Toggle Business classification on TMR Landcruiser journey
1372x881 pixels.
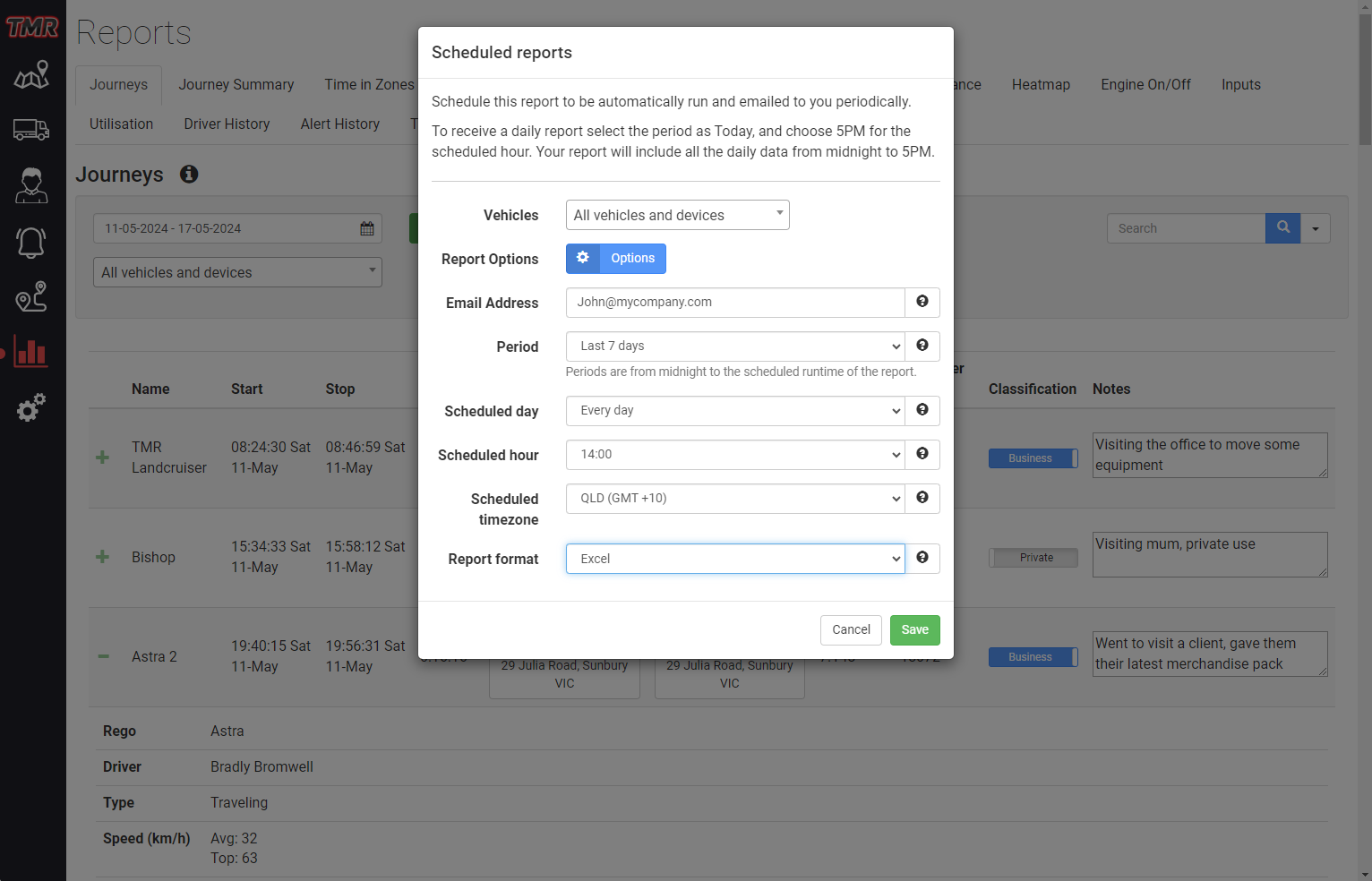(x=1033, y=458)
